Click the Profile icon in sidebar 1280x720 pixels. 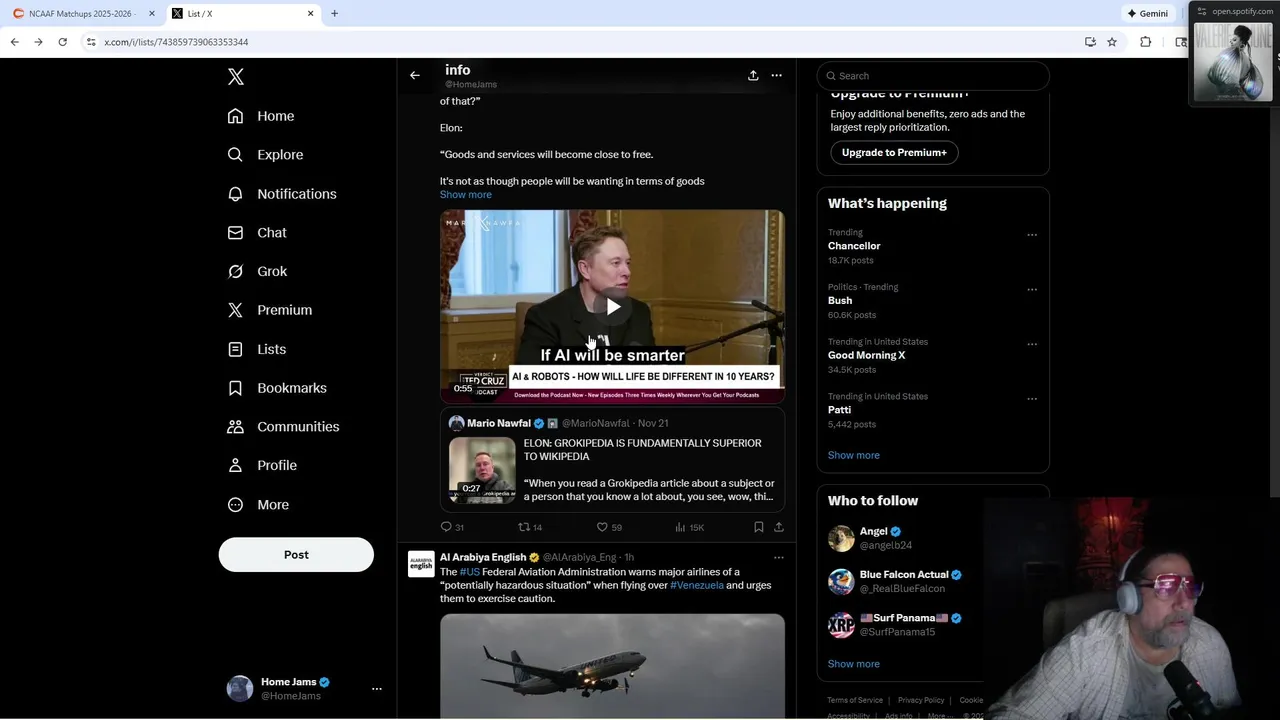pyautogui.click(x=235, y=466)
